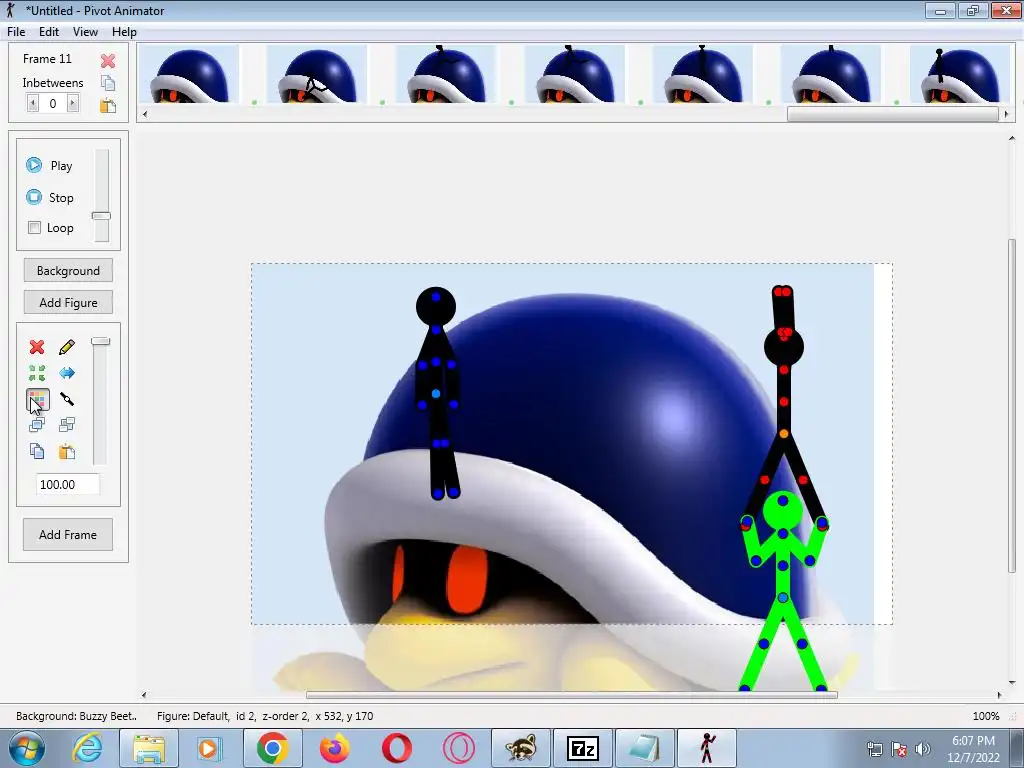Lower the figure z-order
This screenshot has height=768, width=1024.
click(x=67, y=425)
